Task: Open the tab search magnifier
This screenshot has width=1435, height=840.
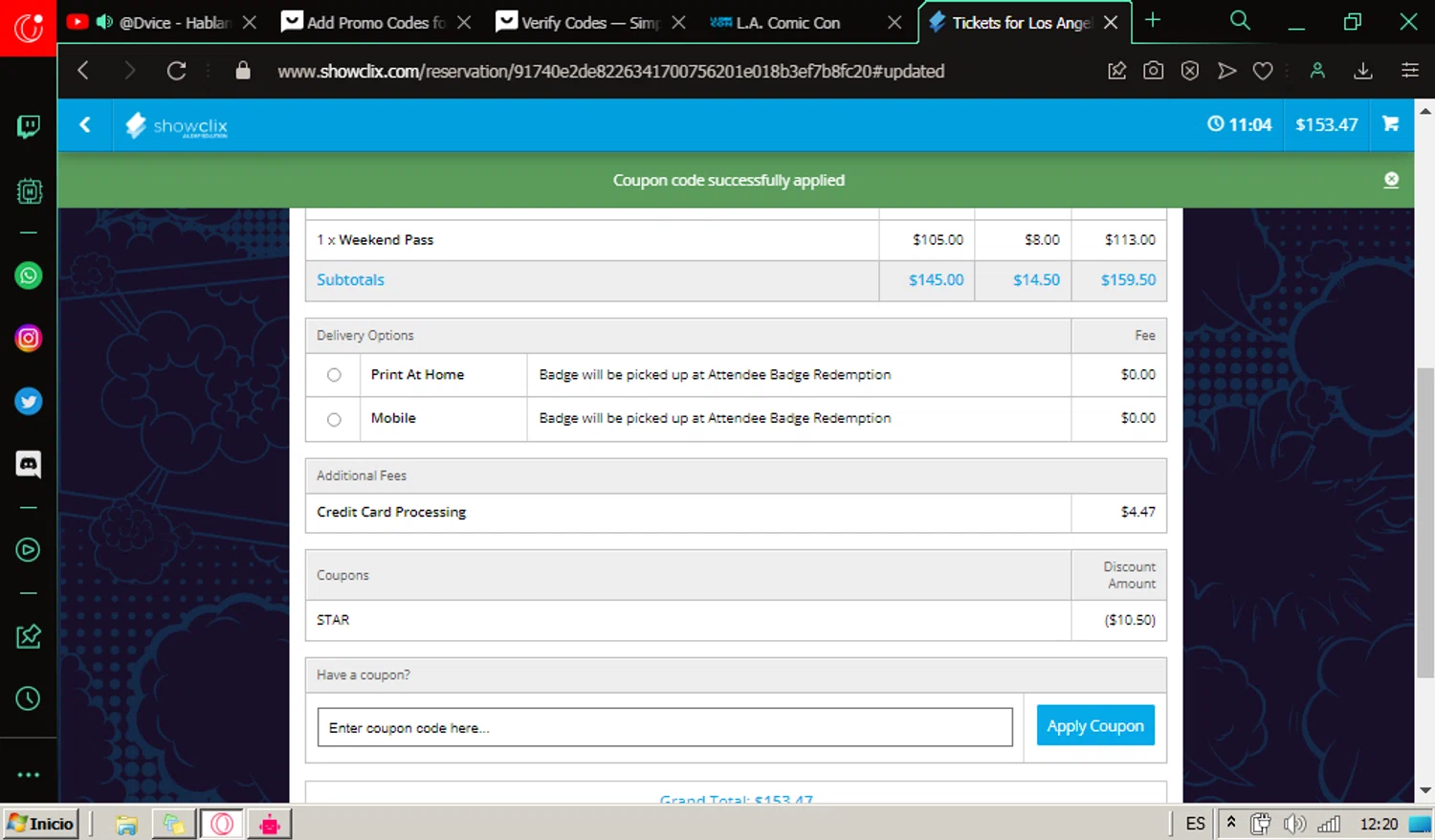Action: click(x=1240, y=21)
